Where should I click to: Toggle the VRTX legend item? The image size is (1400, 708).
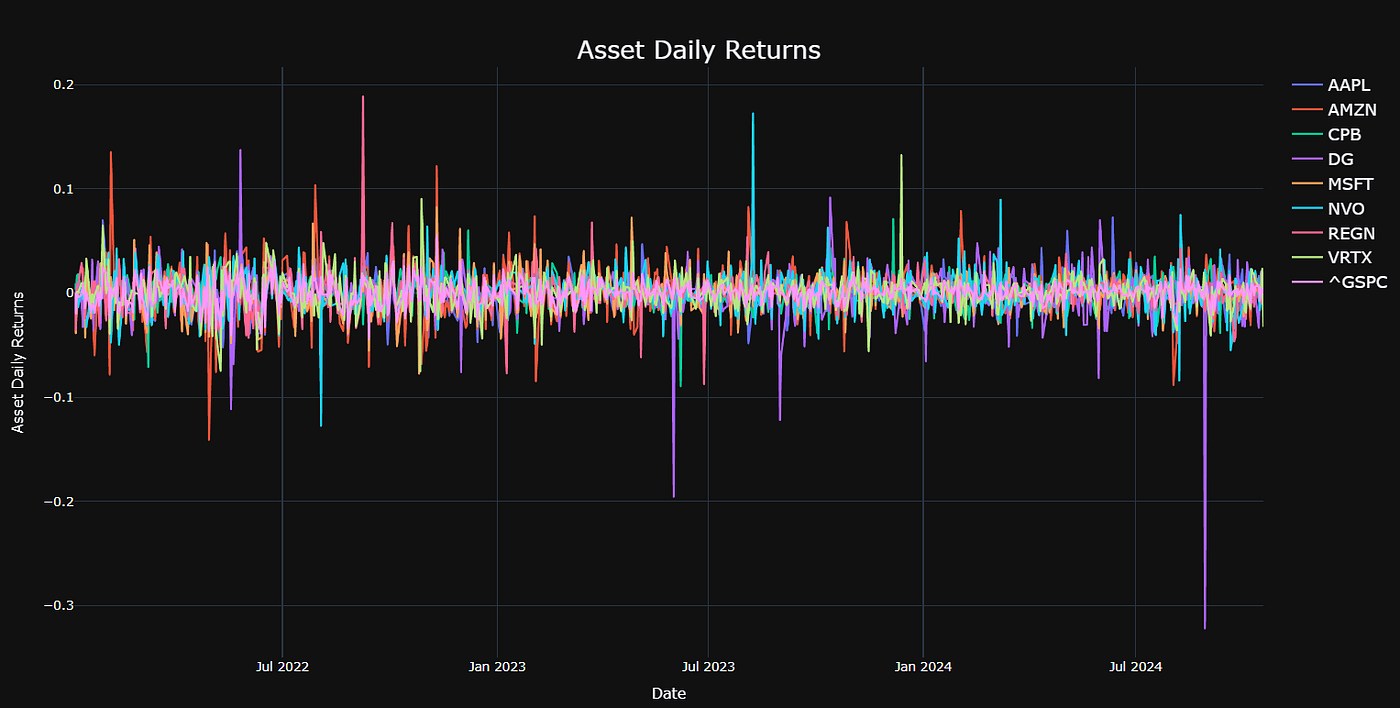tap(1347, 258)
